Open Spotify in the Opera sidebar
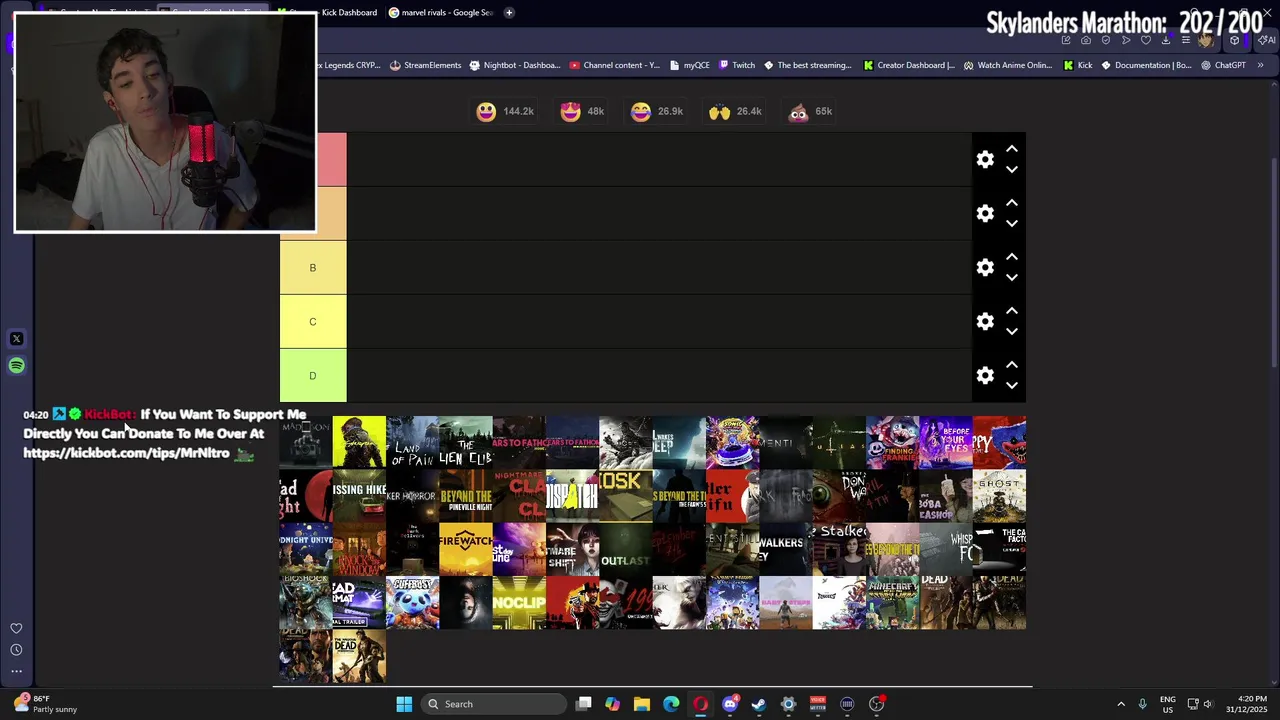1280x720 pixels. coord(16,366)
